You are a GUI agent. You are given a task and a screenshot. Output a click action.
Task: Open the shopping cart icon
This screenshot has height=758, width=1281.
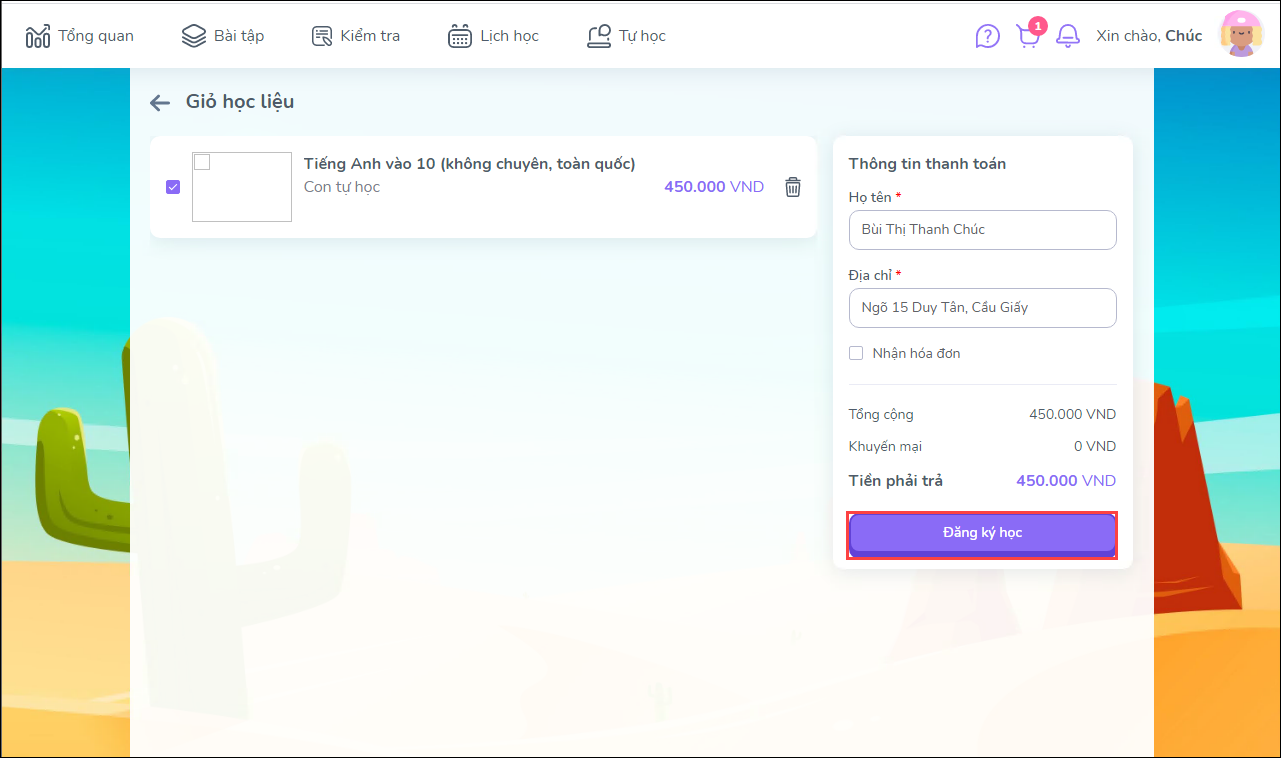coord(1028,36)
